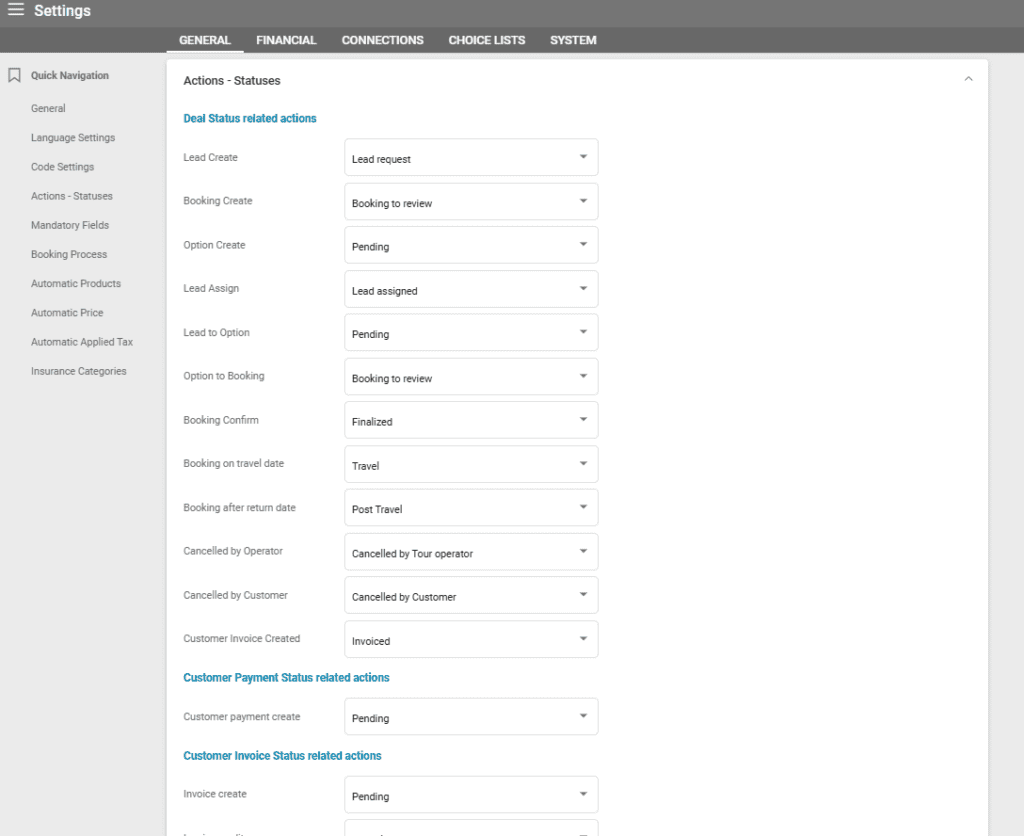1024x836 pixels.
Task: Navigate to Mandatory Fields section
Action: pos(70,225)
